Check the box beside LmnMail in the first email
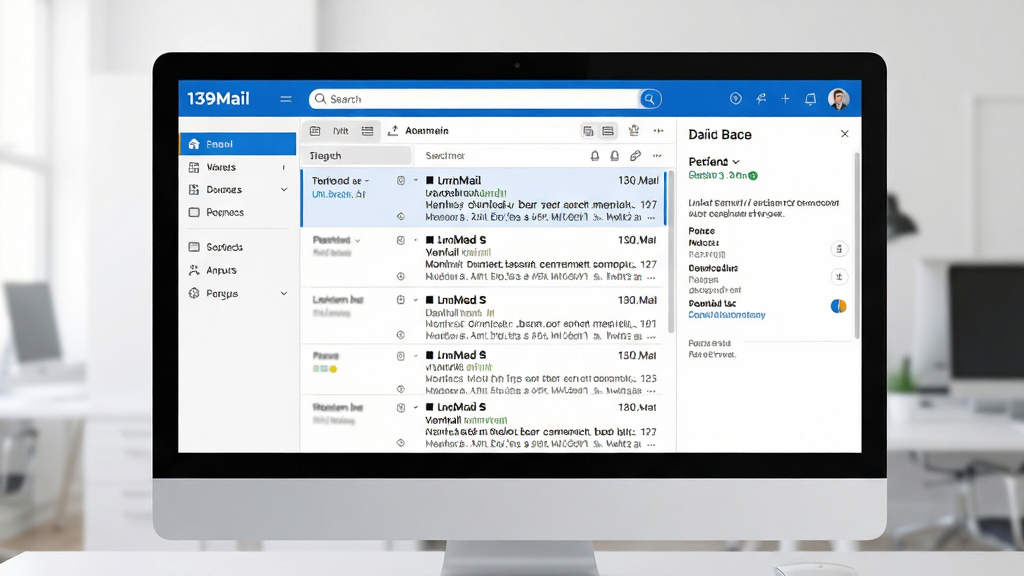This screenshot has height=576, width=1024. [x=430, y=180]
